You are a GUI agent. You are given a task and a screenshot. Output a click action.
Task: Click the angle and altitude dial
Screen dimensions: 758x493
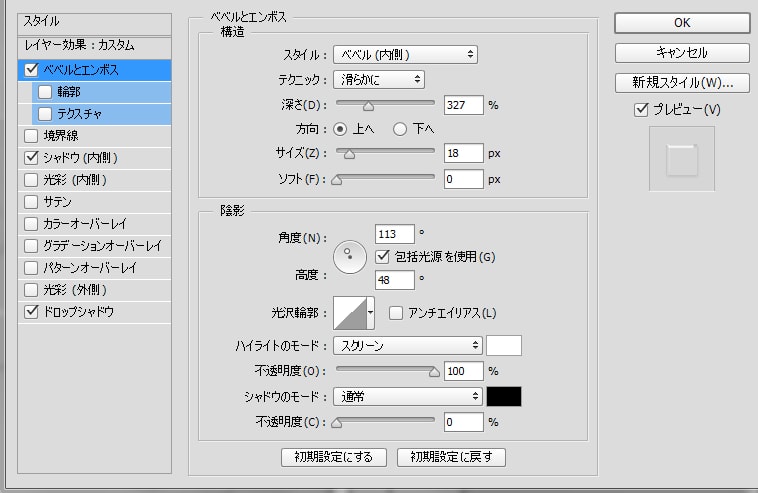click(350, 257)
